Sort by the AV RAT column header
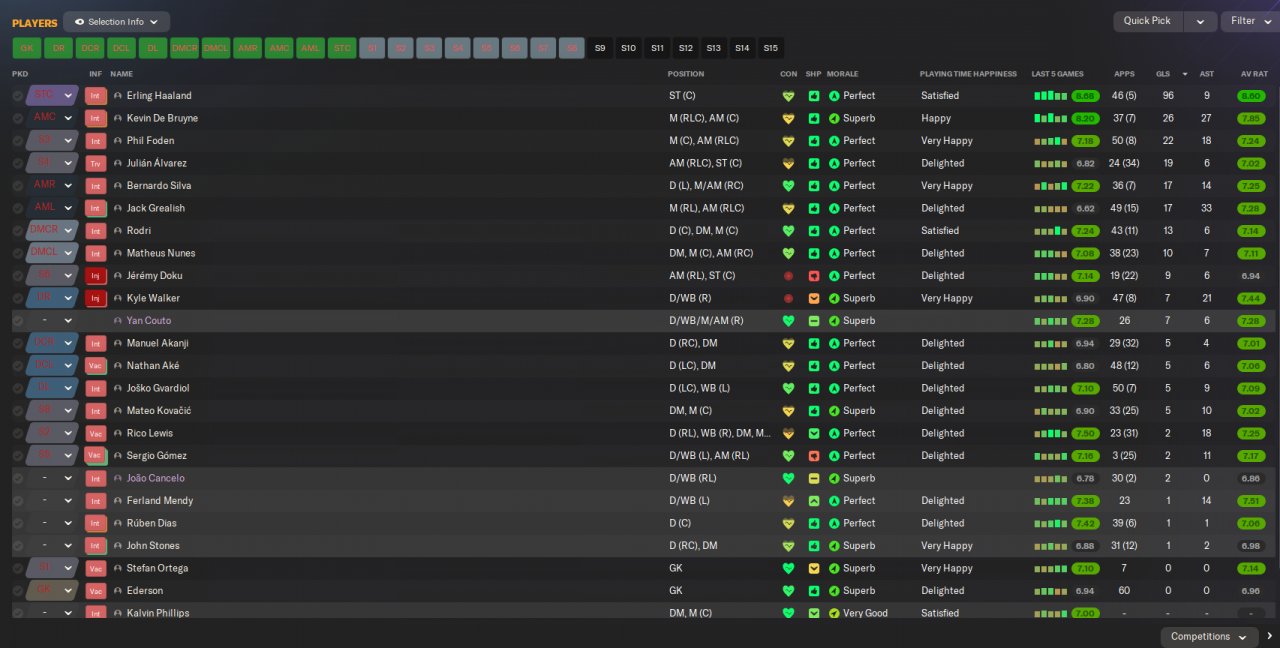Image resolution: width=1280 pixels, height=648 pixels. tap(1254, 74)
